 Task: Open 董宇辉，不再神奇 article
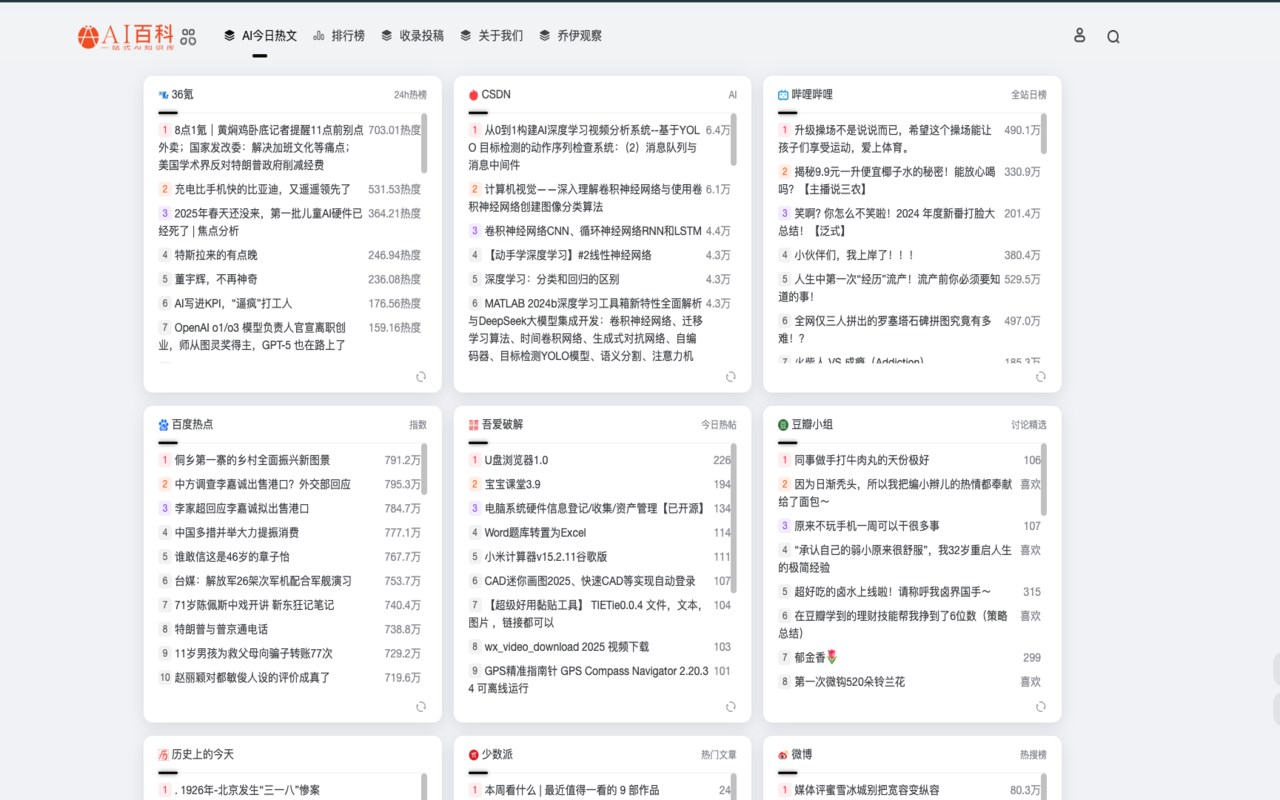coord(216,279)
